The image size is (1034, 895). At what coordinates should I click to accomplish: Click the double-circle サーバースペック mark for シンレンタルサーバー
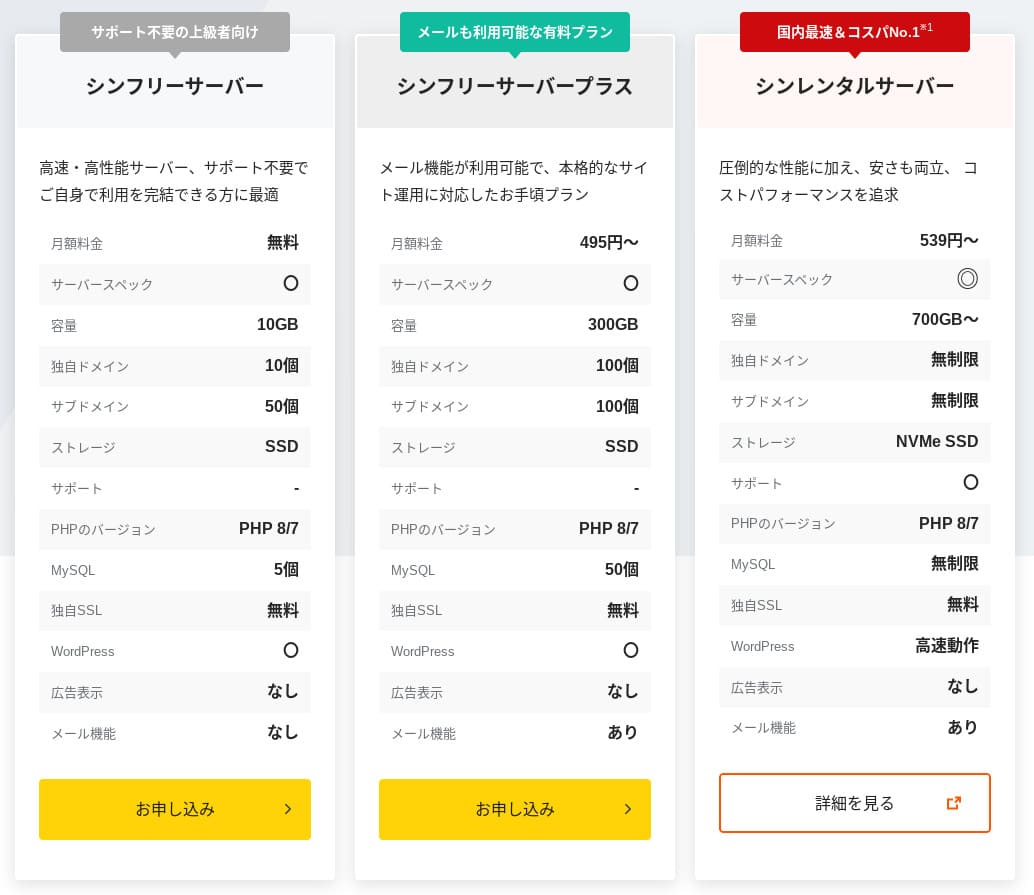(x=967, y=279)
